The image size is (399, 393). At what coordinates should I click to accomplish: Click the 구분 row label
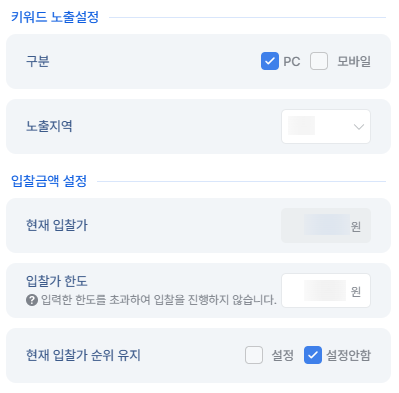point(38,61)
